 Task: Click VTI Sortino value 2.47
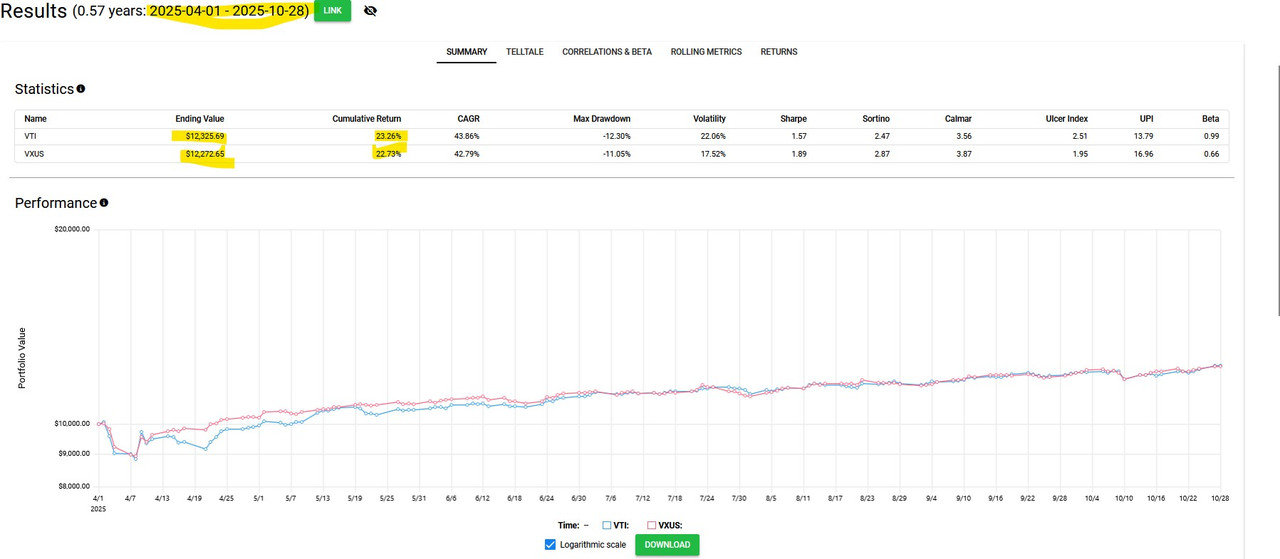pos(881,136)
